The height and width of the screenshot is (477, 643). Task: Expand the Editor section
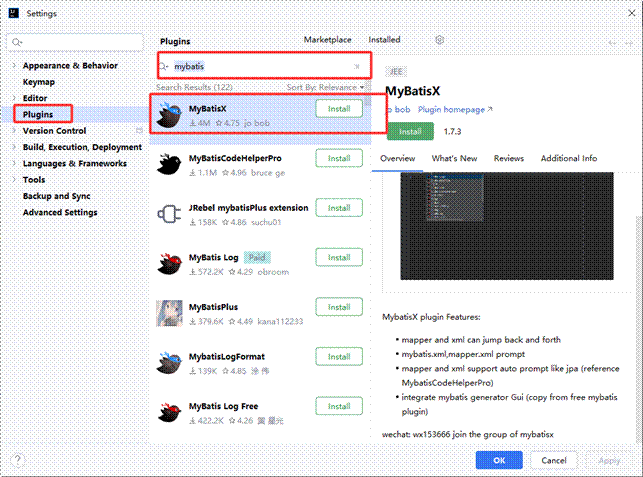[14, 98]
